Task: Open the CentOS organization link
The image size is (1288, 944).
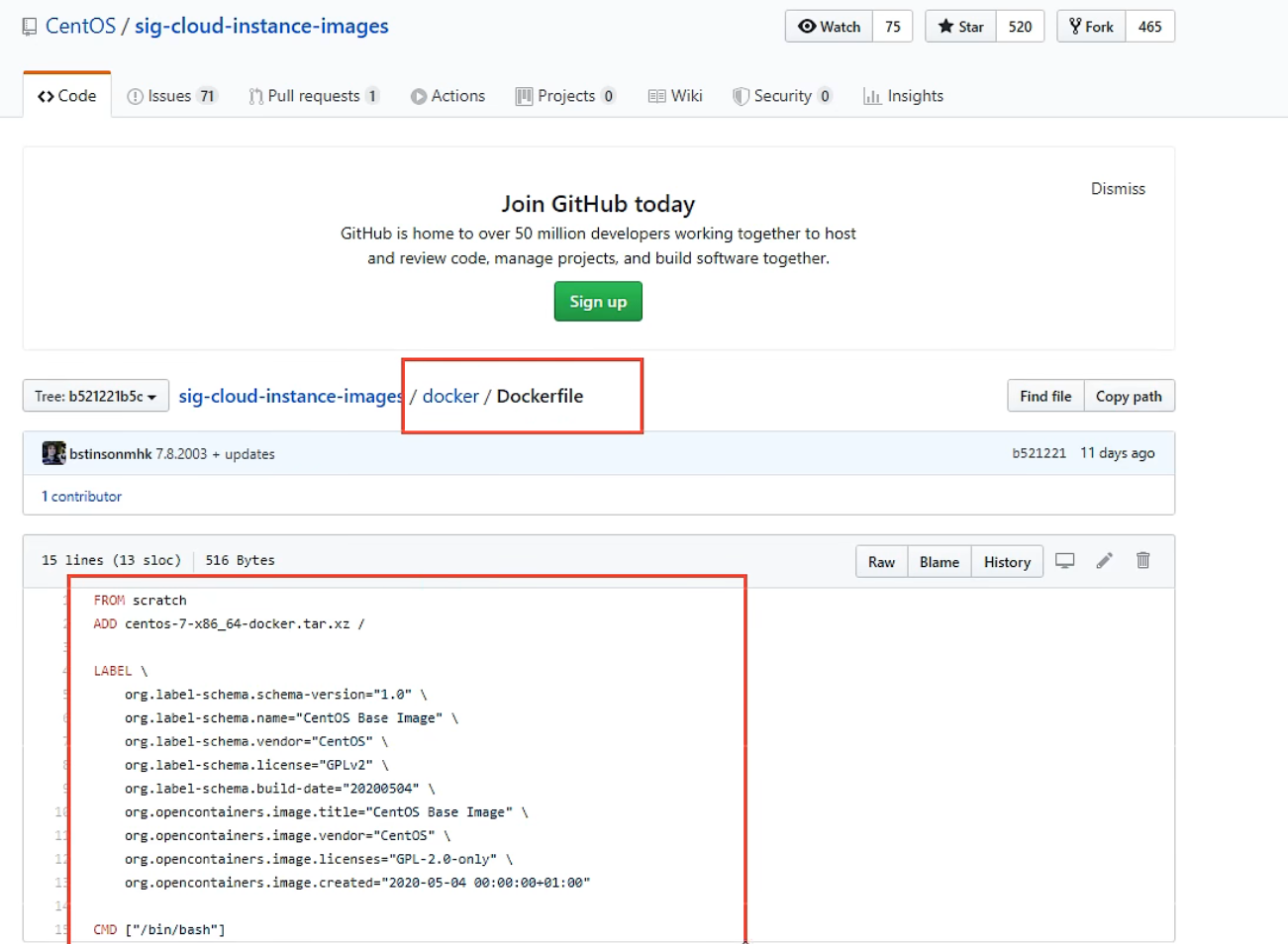Action: [x=80, y=26]
